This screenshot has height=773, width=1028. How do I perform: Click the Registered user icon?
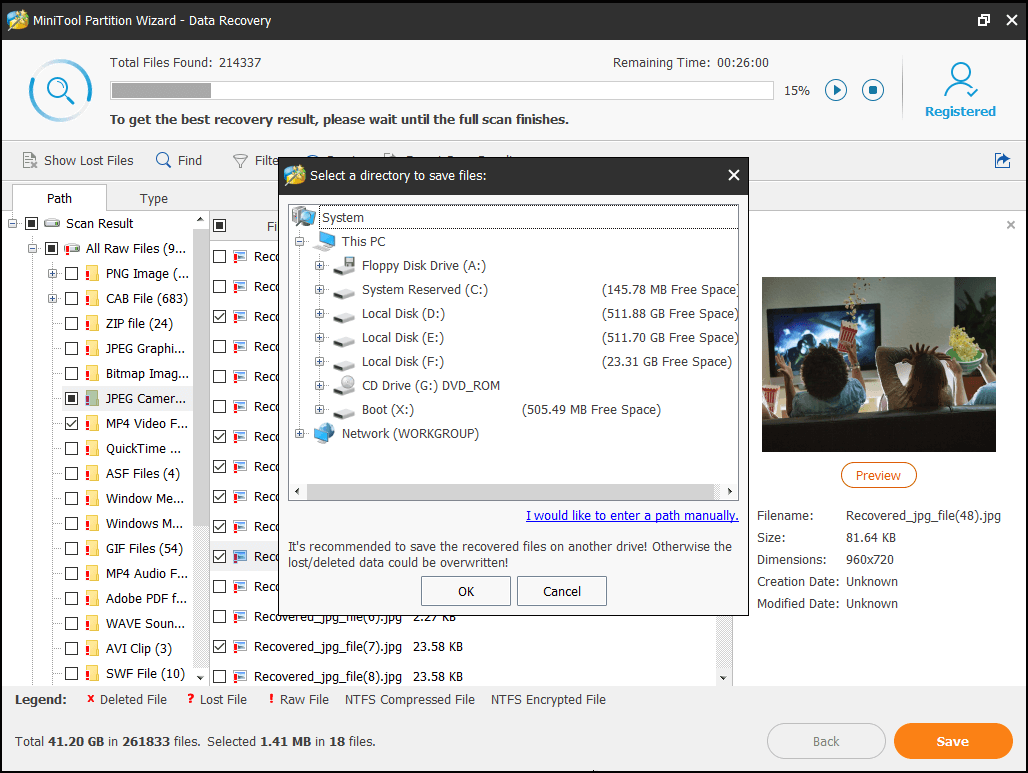coord(960,79)
